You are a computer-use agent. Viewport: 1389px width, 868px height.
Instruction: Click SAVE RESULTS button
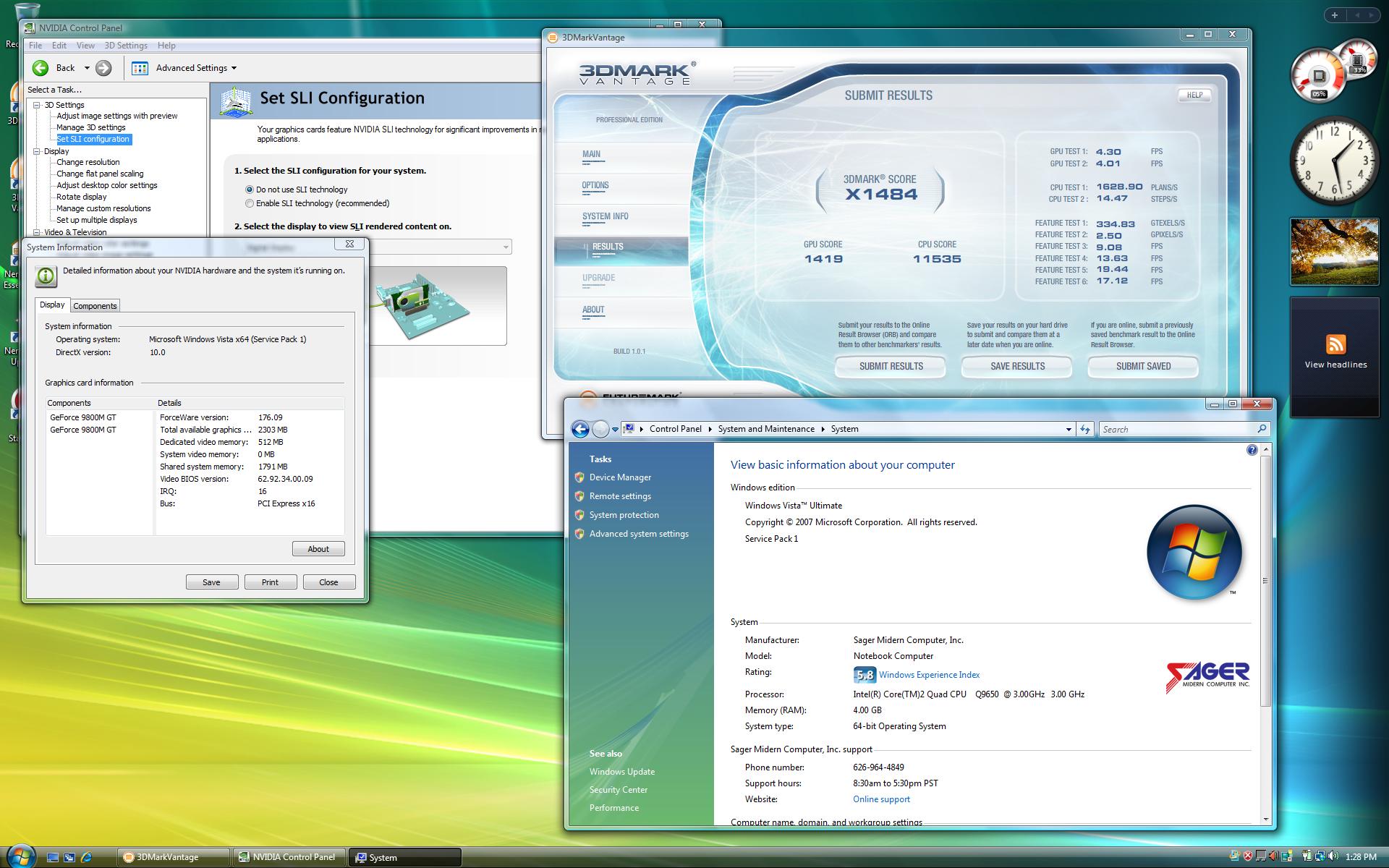(x=1017, y=367)
